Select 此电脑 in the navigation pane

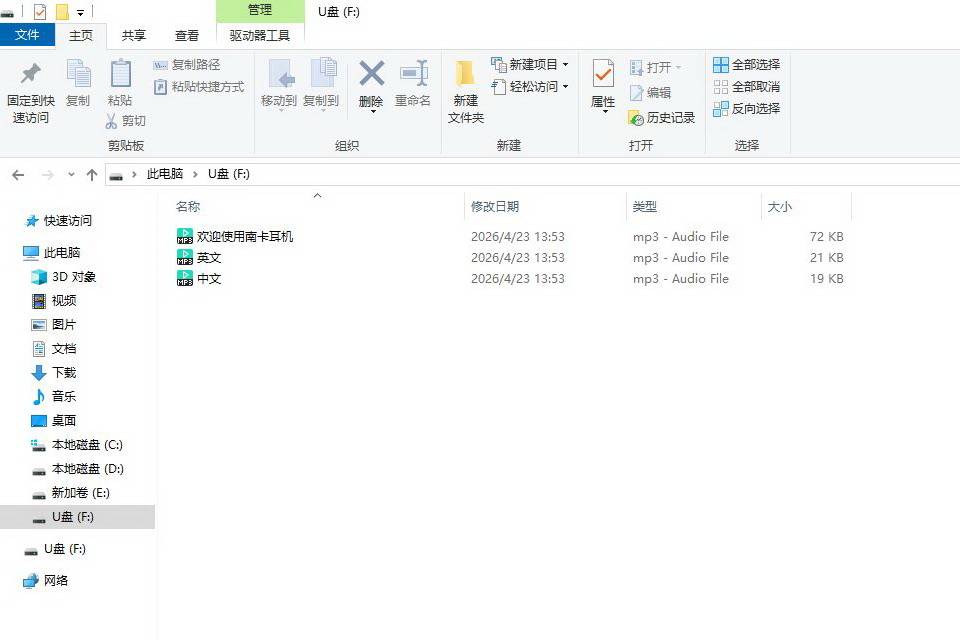[53, 252]
